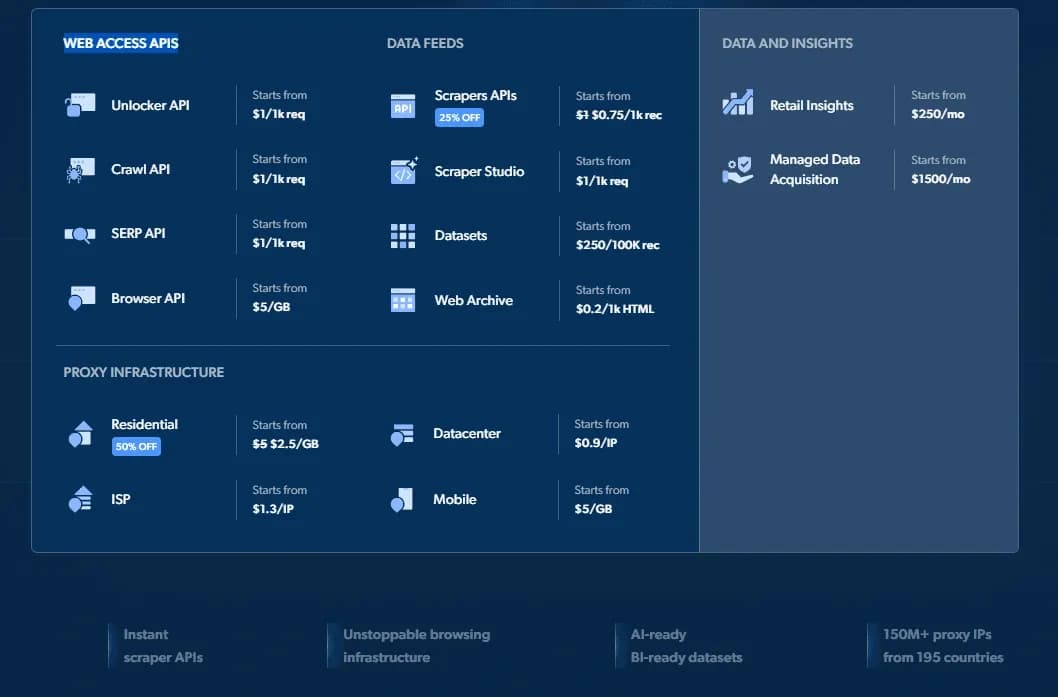Image resolution: width=1058 pixels, height=697 pixels.
Task: Click the Crawl API icon
Action: [81, 170]
